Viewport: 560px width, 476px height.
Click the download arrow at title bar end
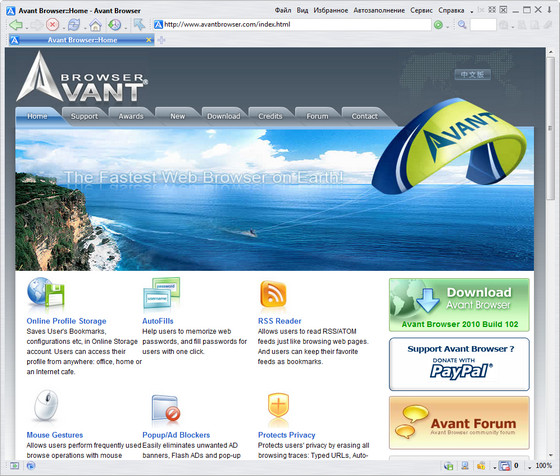coord(549,10)
